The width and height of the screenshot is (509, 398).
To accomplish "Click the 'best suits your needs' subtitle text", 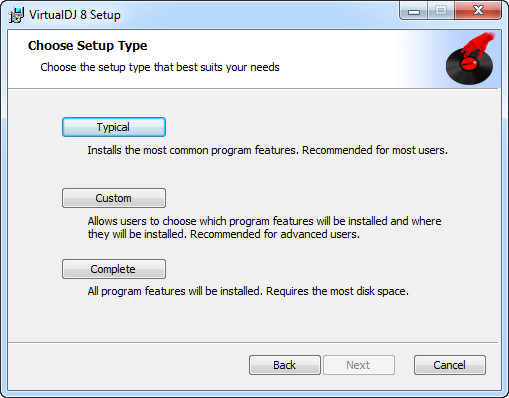I will [228, 67].
